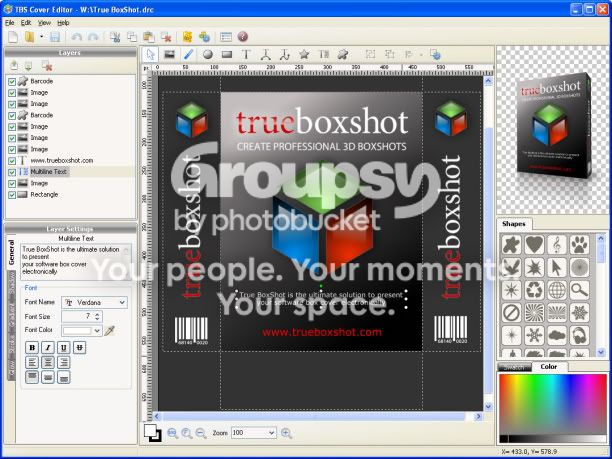The image size is (612, 459).
Task: Open the Help menu
Action: point(63,23)
